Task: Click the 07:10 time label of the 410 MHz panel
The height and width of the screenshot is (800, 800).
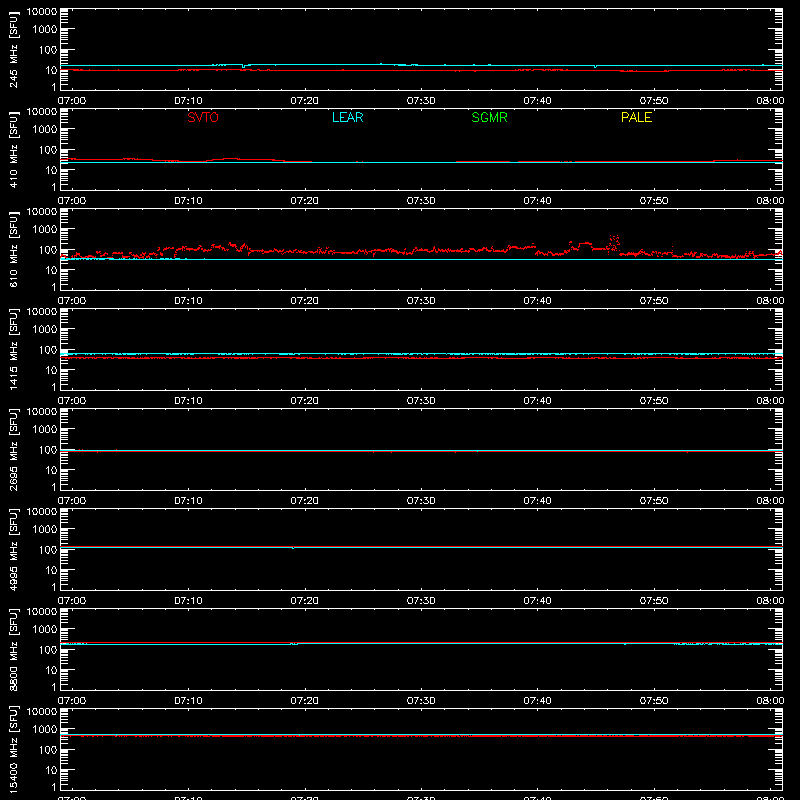Action: [188, 201]
